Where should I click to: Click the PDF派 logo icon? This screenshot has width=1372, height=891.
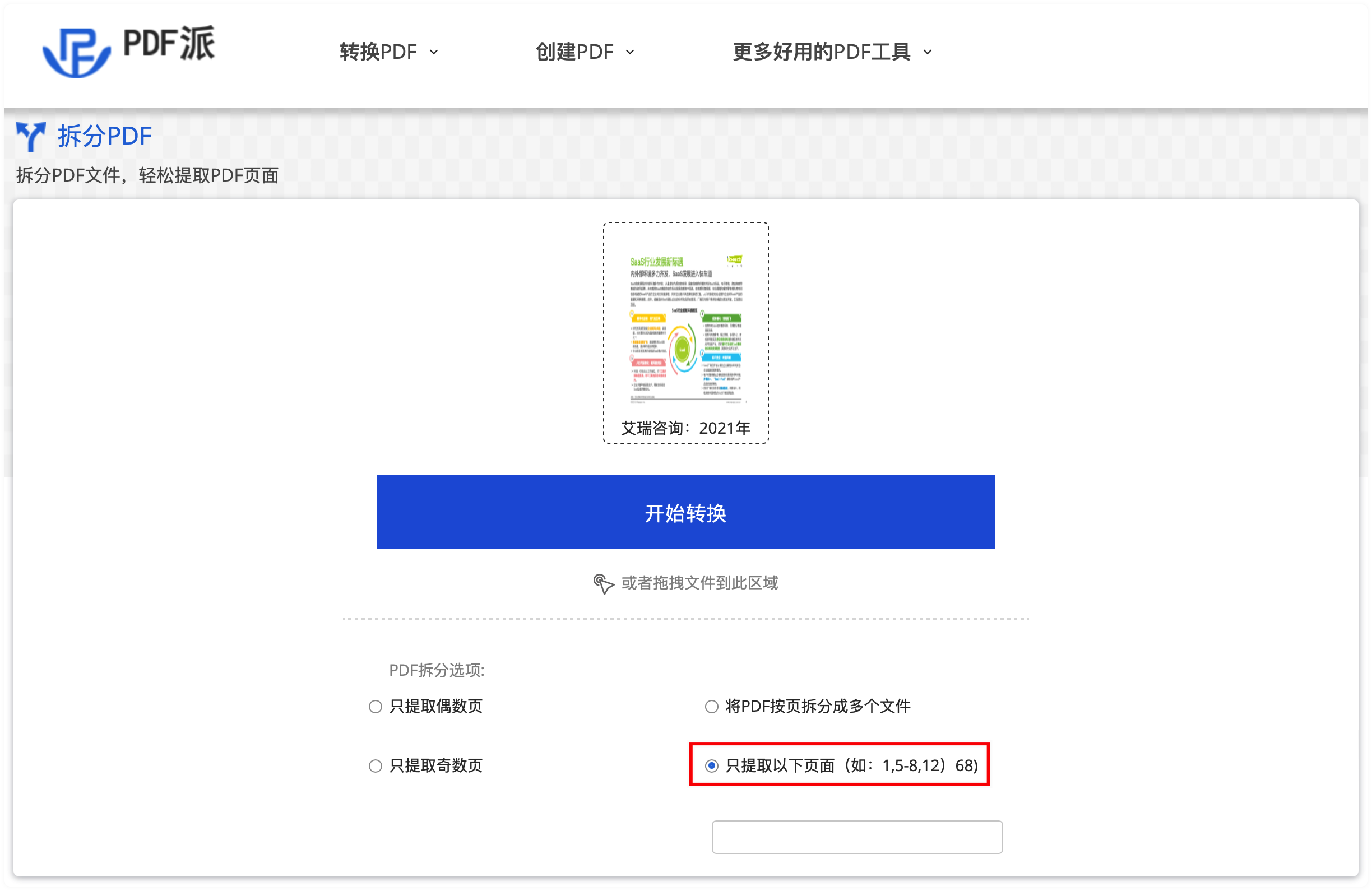pos(76,52)
